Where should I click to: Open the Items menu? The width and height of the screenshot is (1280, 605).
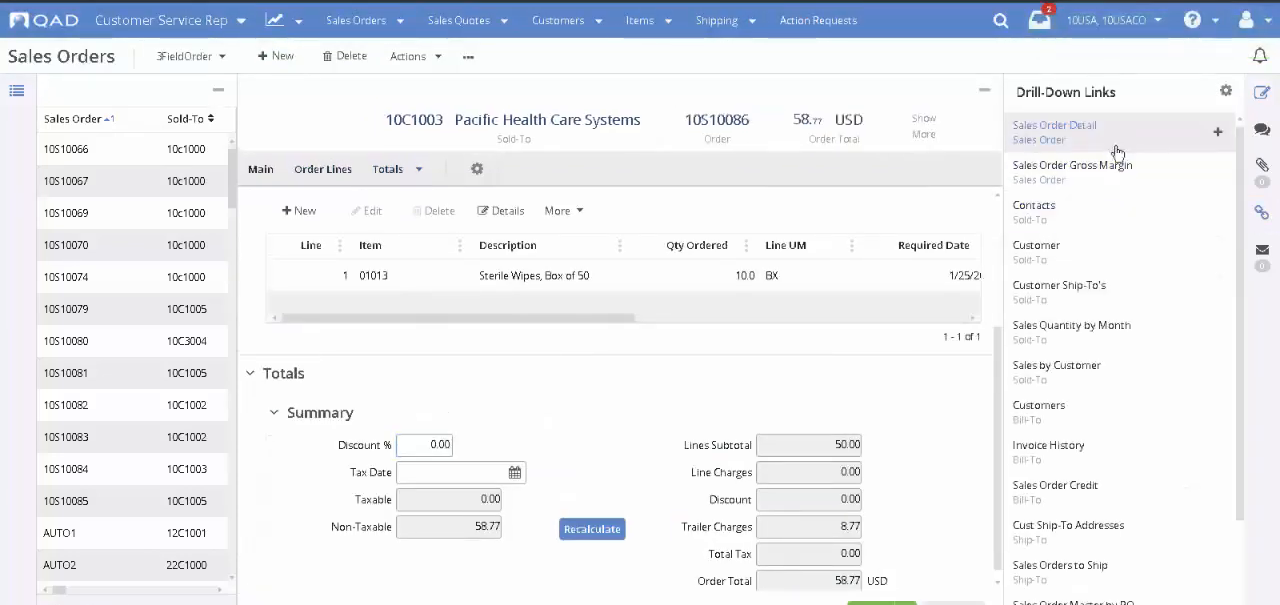pyautogui.click(x=649, y=20)
